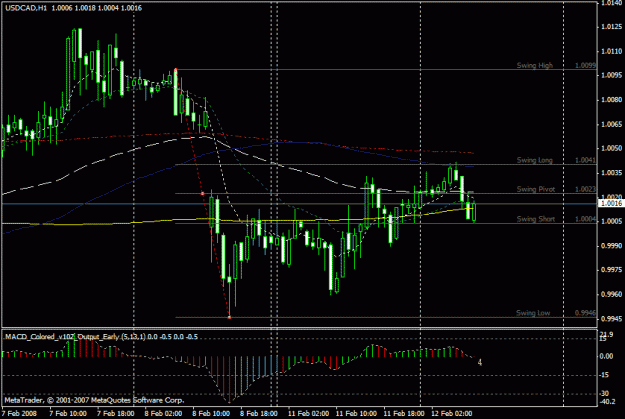
Task: Select the red swing-low marker at the chart bottom
Action: 229,317
